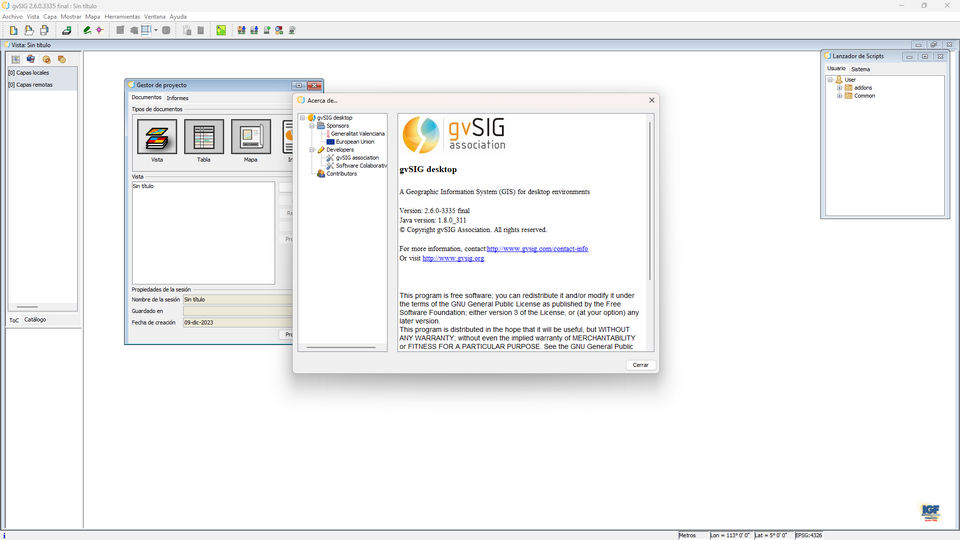The height and width of the screenshot is (540, 960).
Task: Collapse the Sponsors tree node
Action: click(312, 126)
